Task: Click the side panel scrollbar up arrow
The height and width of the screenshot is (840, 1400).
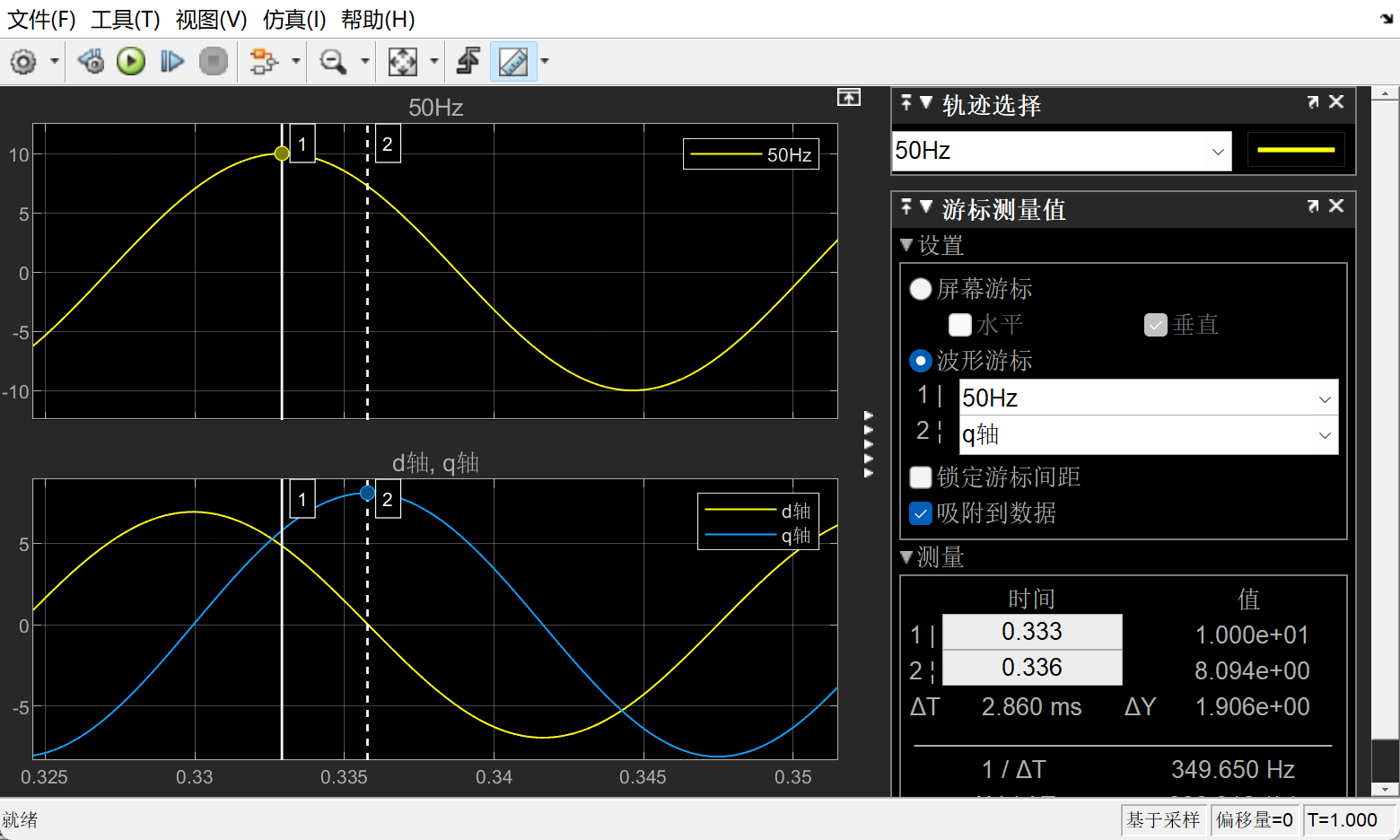Action: (1386, 93)
